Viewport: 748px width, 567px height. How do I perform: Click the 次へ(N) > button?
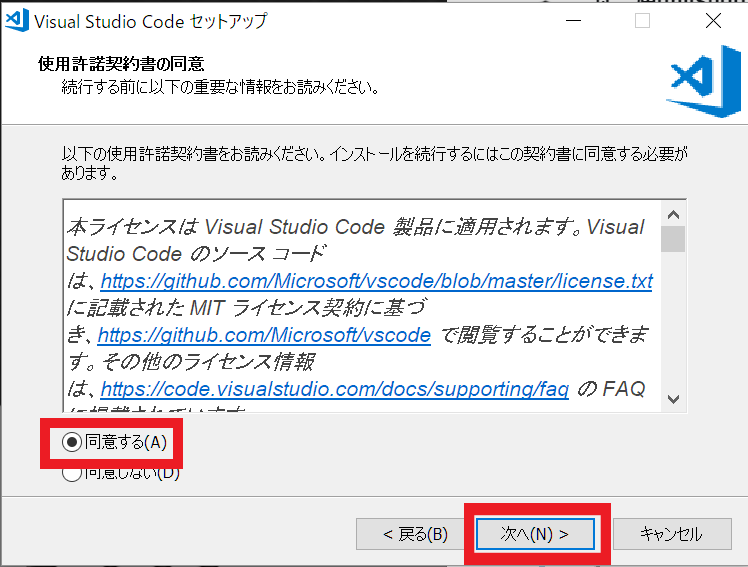point(535,534)
